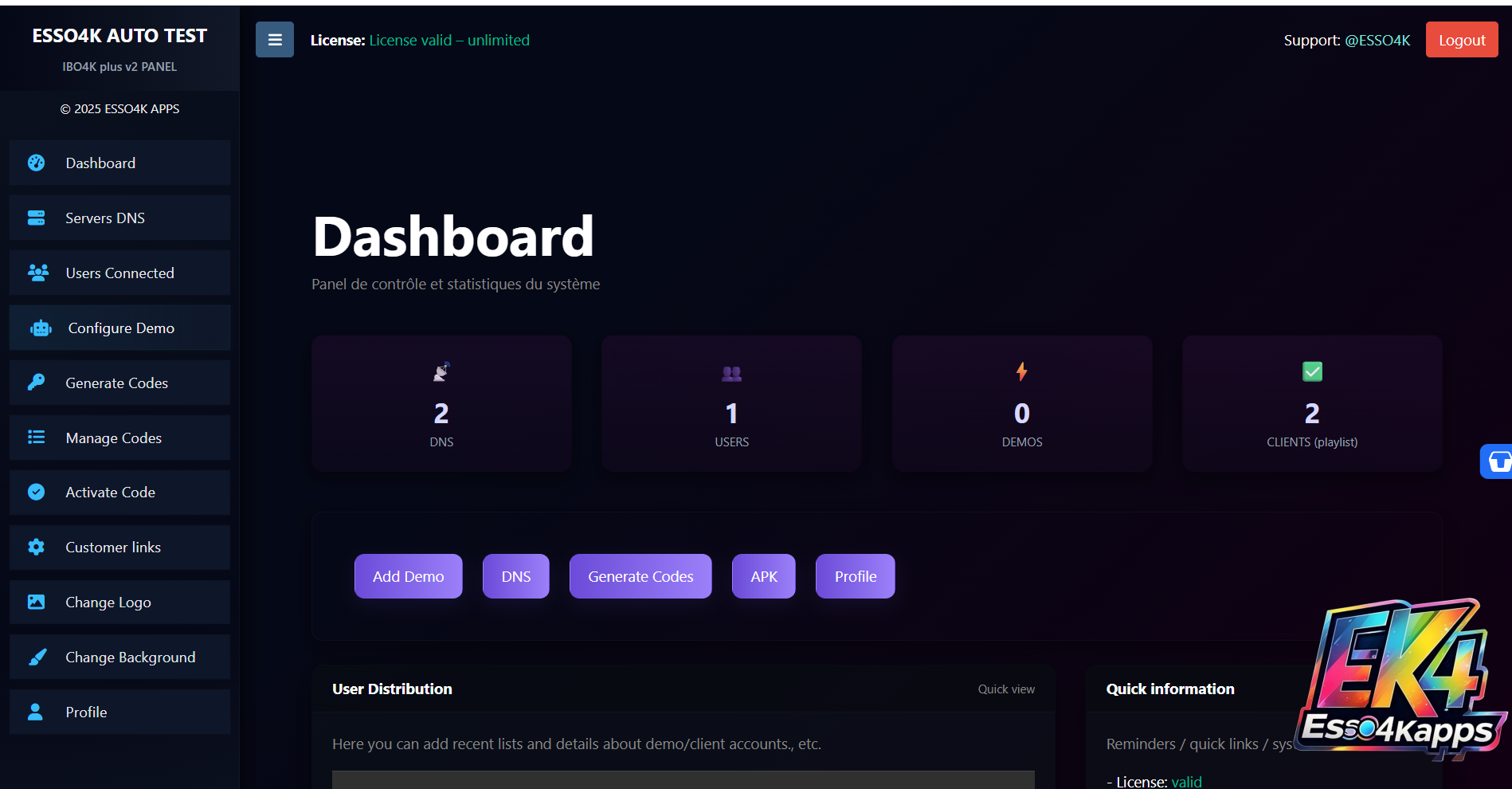
Task: Click the Customer links gear icon
Action: tap(37, 548)
